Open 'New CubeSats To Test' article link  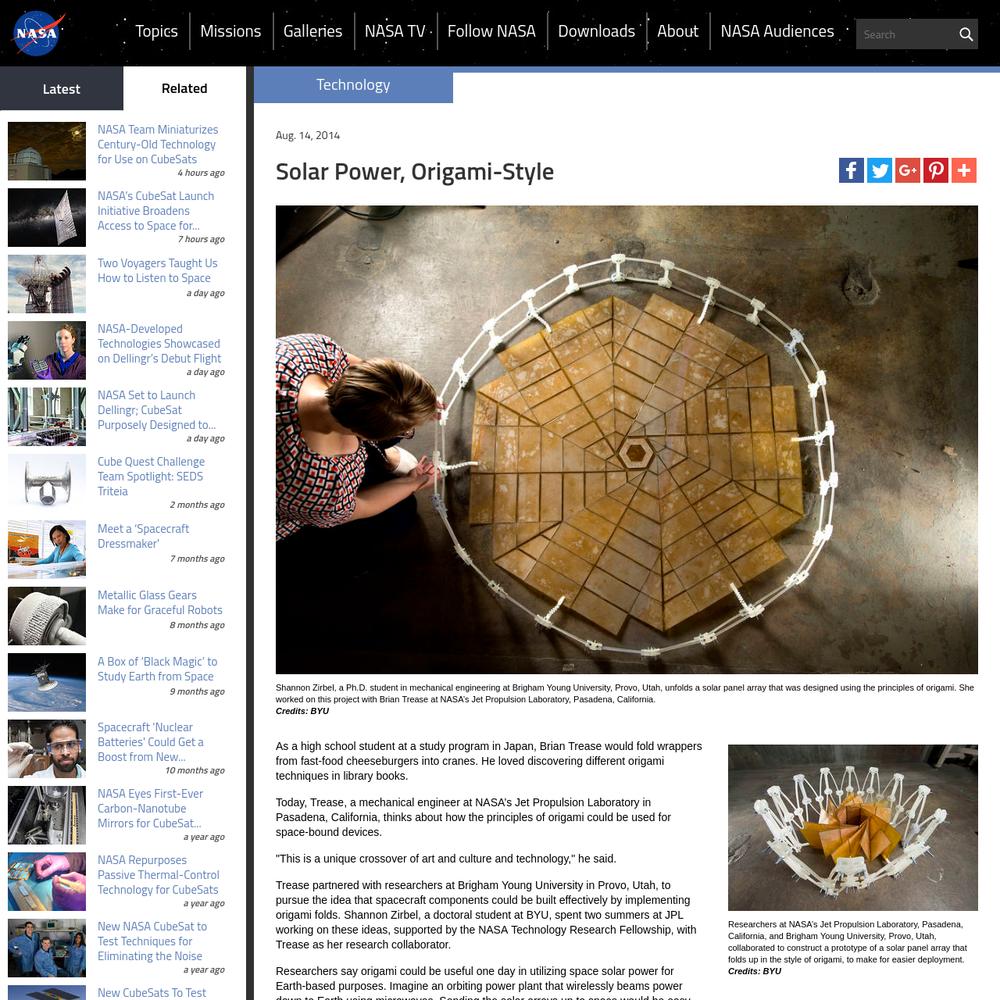tap(151, 992)
